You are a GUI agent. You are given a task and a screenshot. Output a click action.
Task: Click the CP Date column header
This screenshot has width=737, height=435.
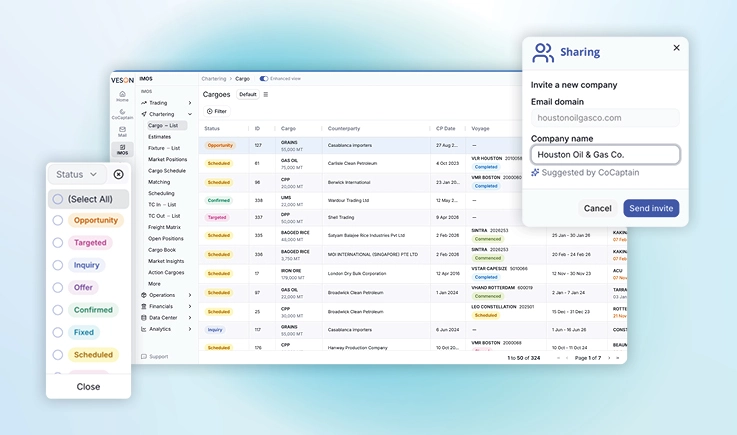[x=446, y=128]
